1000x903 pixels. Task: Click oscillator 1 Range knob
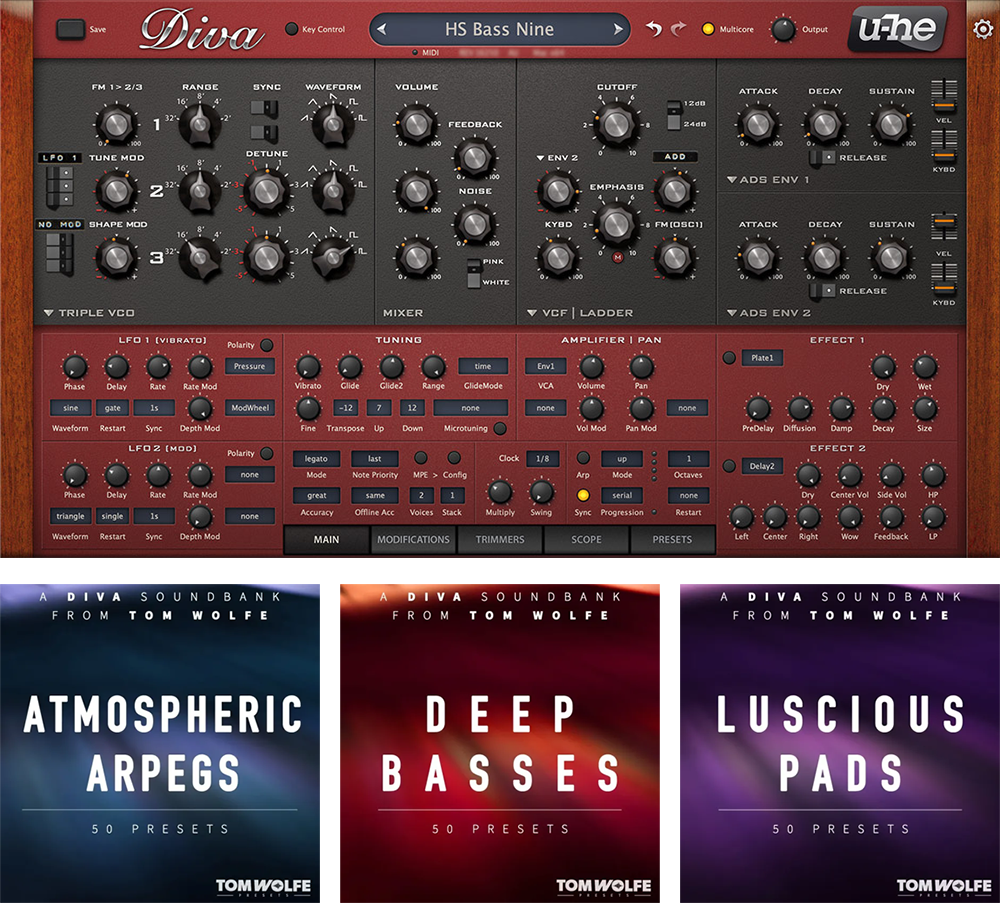[x=200, y=123]
